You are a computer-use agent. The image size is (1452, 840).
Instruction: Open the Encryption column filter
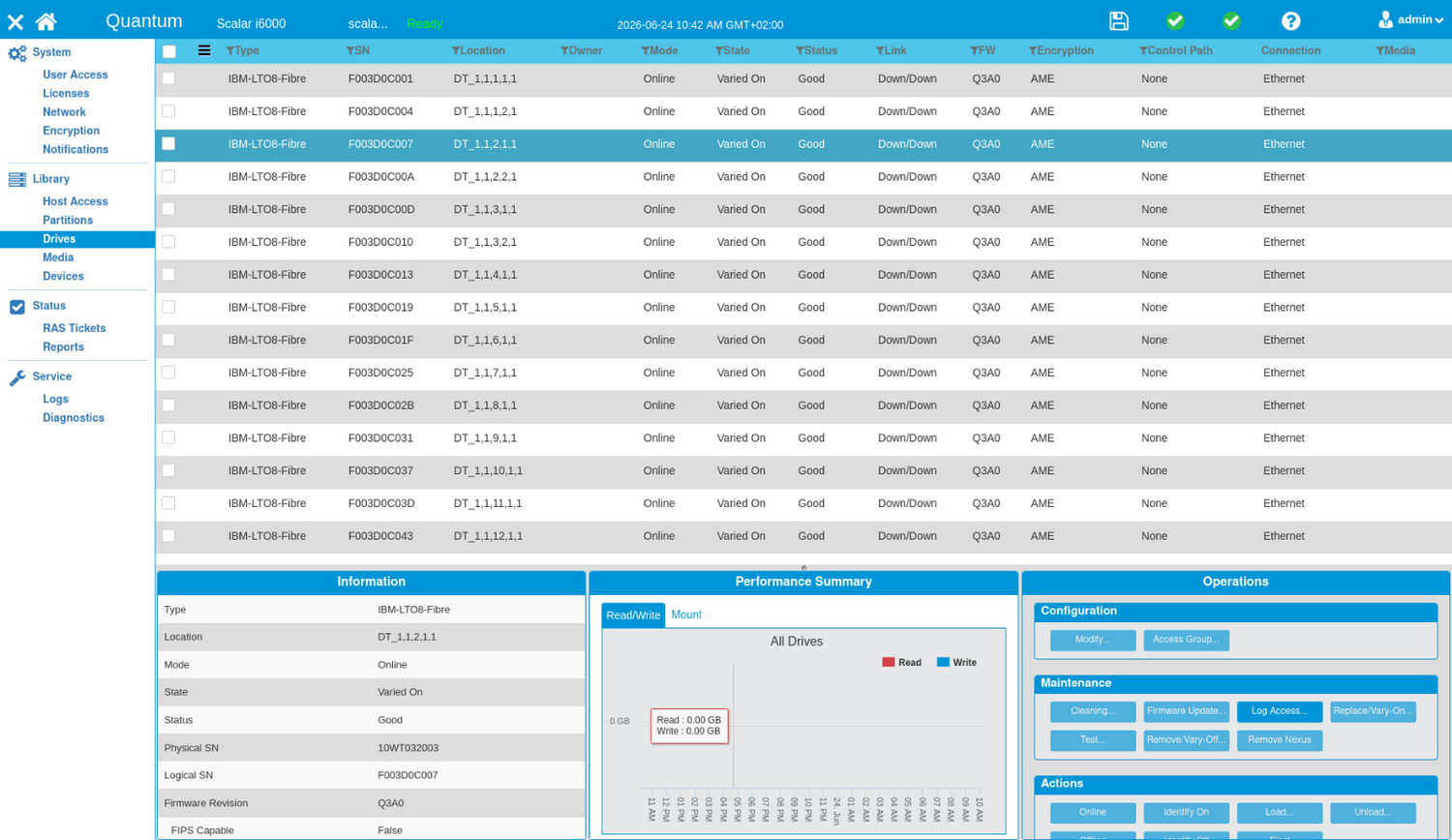pyautogui.click(x=1033, y=50)
